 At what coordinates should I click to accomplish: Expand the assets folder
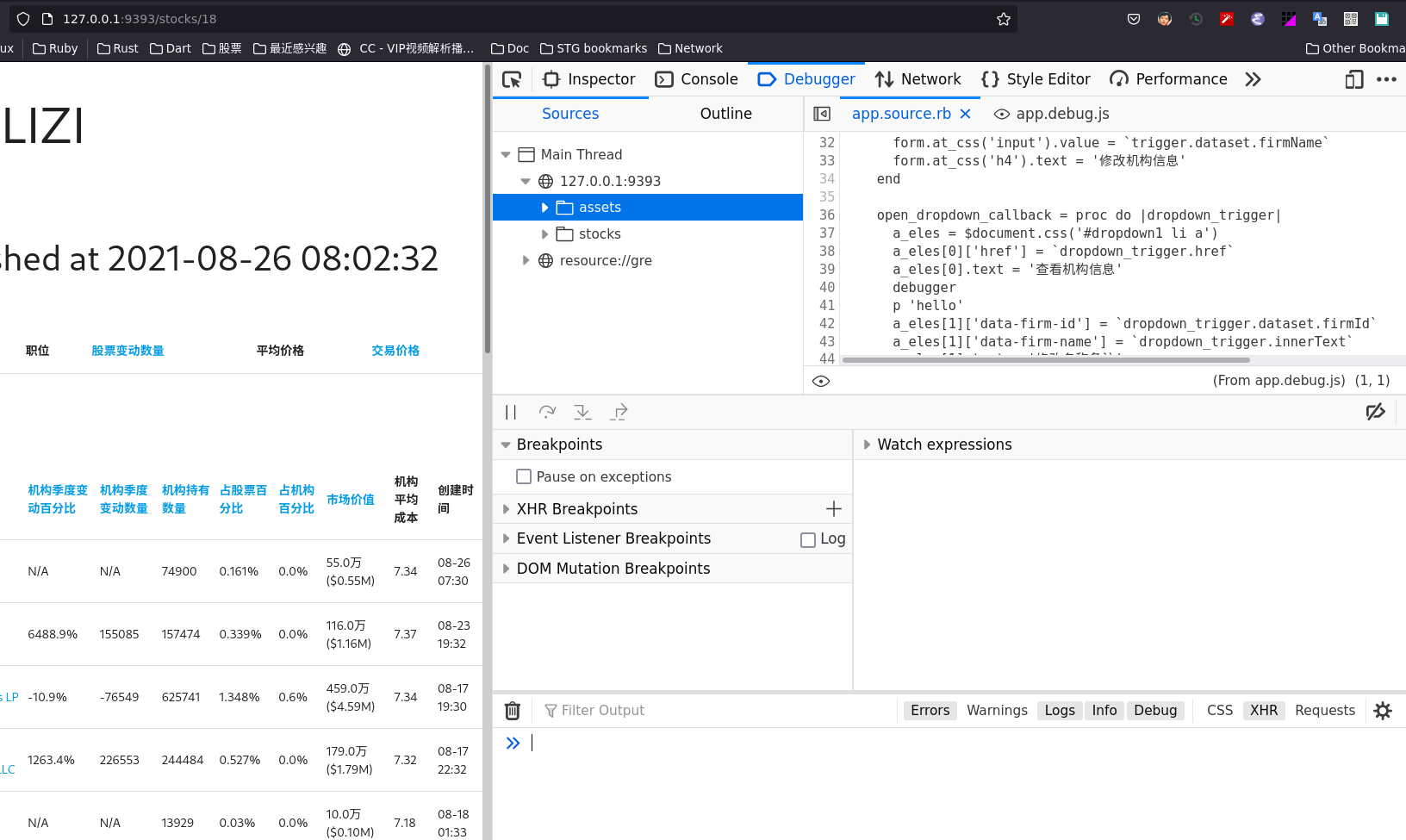point(544,208)
